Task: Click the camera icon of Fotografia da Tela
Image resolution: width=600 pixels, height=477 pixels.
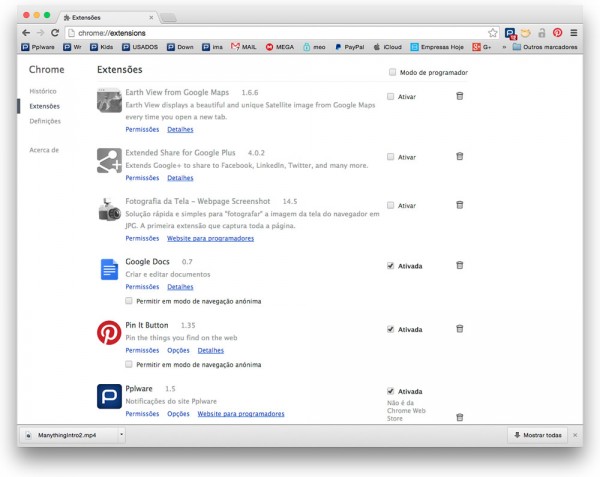Action: (109, 209)
